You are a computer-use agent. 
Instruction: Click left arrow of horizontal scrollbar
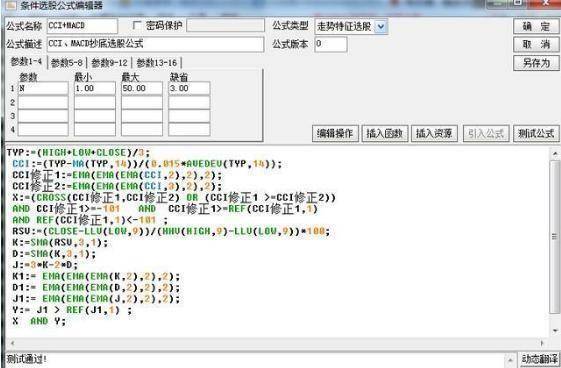coord(13,343)
